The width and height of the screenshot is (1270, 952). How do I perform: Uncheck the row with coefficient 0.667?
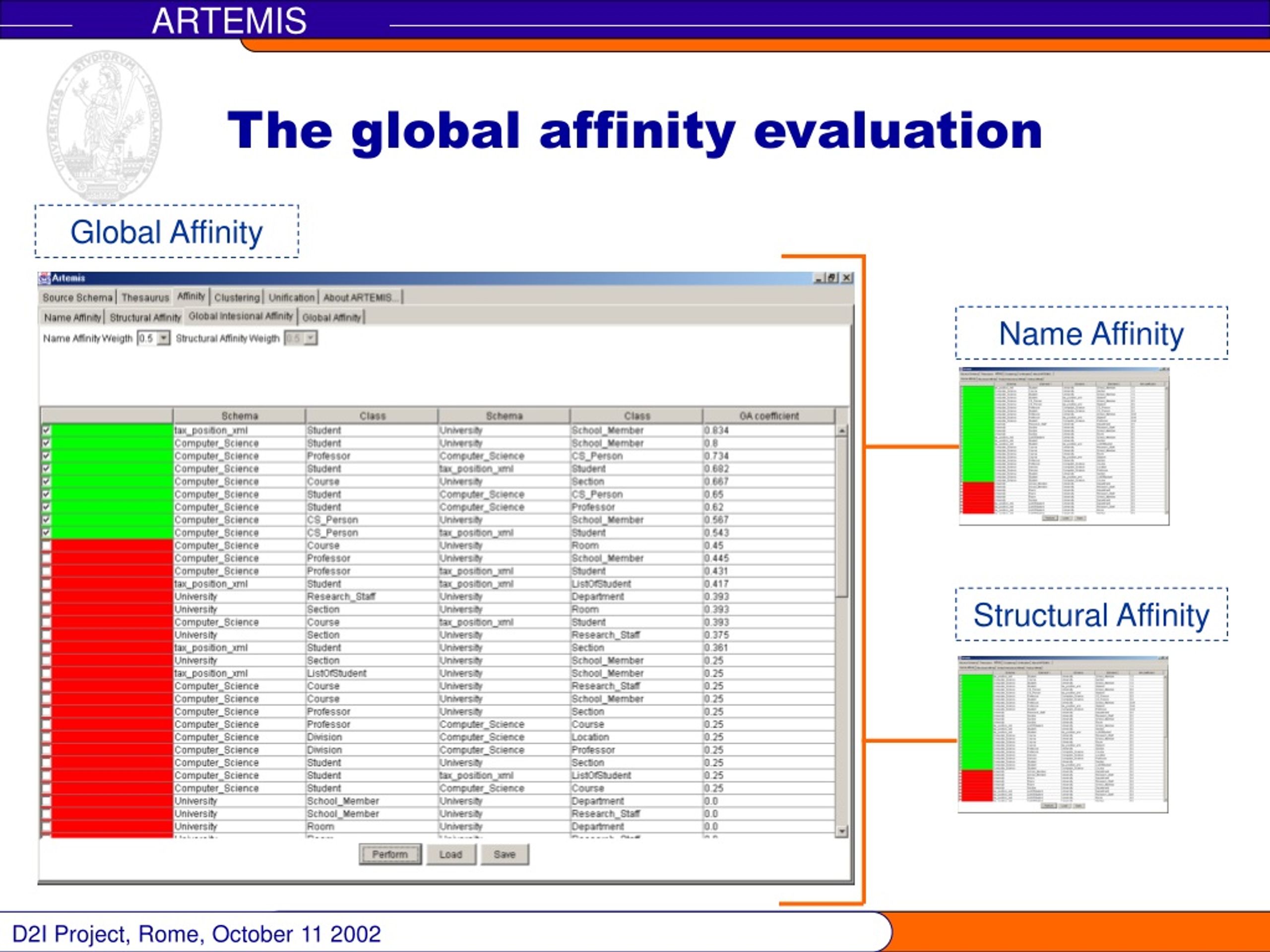(x=47, y=481)
